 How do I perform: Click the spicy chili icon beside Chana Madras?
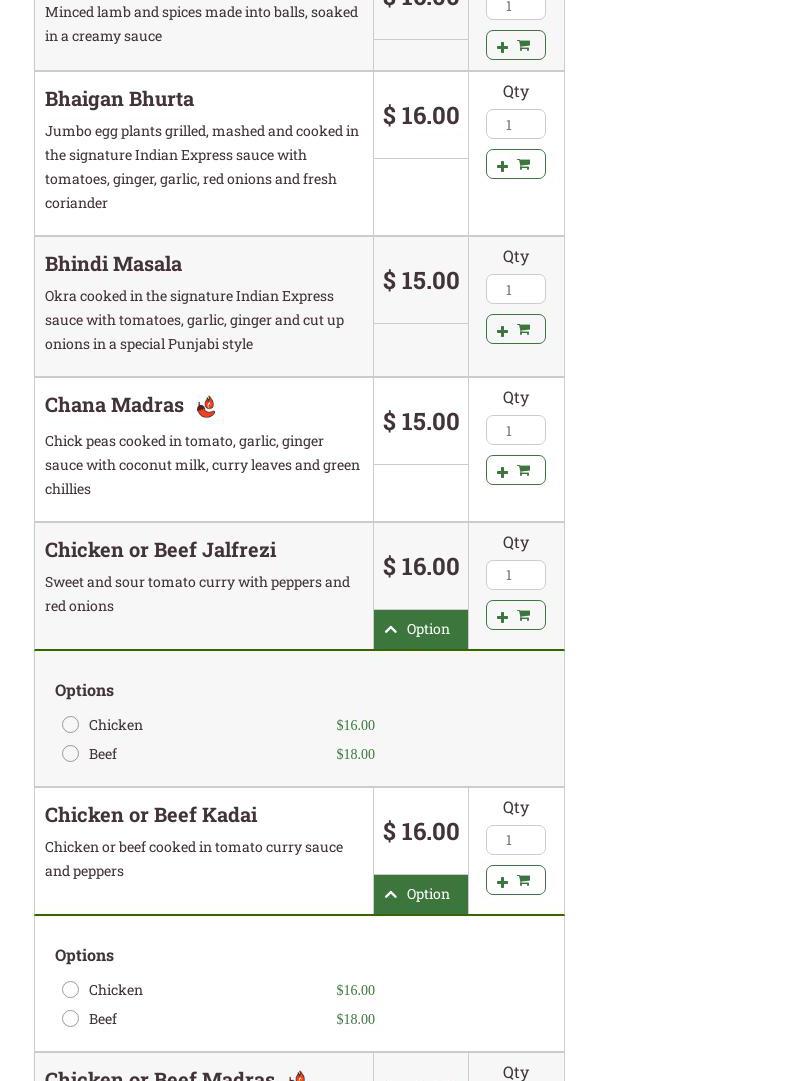pos(206,406)
